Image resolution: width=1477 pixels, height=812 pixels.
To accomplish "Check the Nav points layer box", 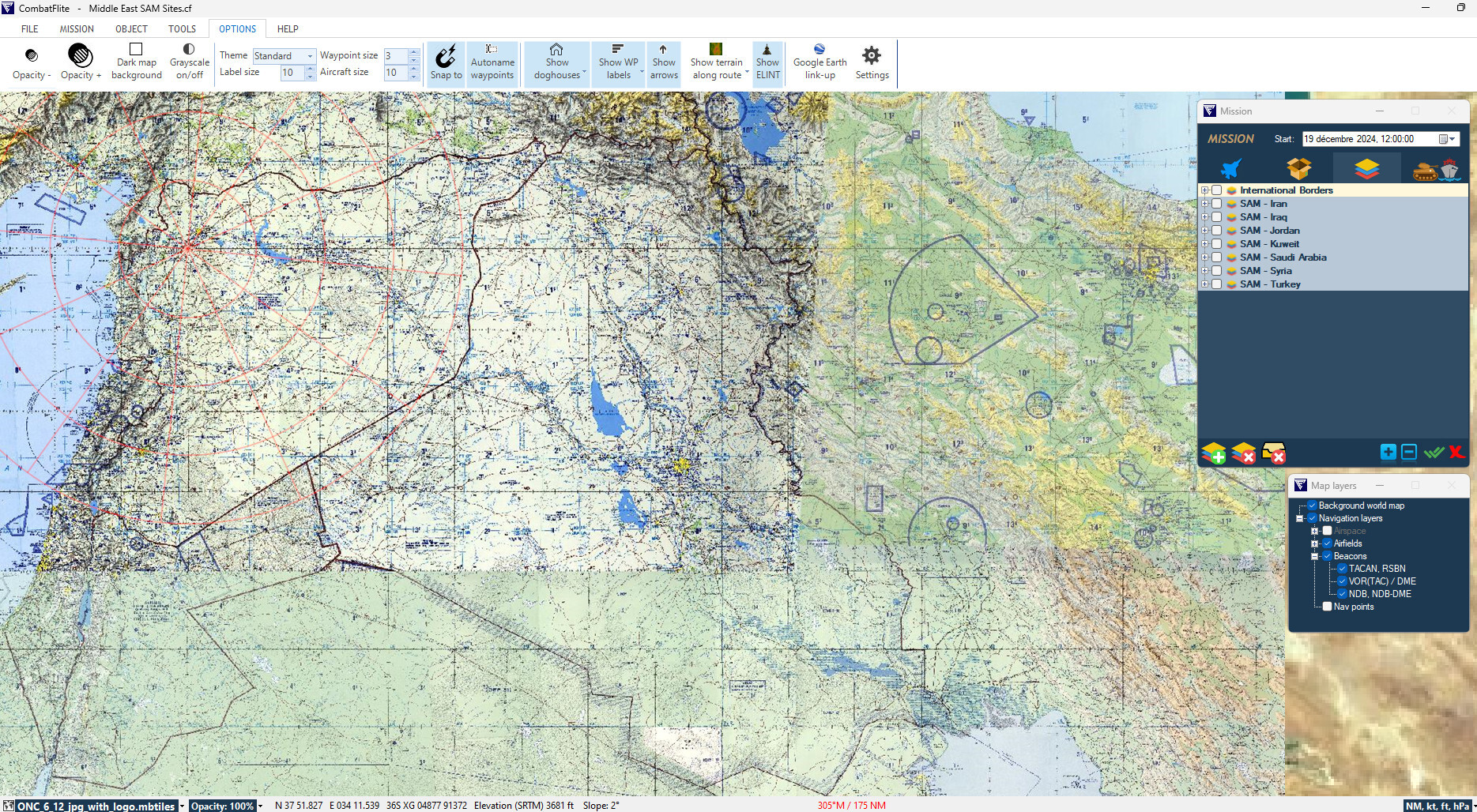I will coord(1328,607).
